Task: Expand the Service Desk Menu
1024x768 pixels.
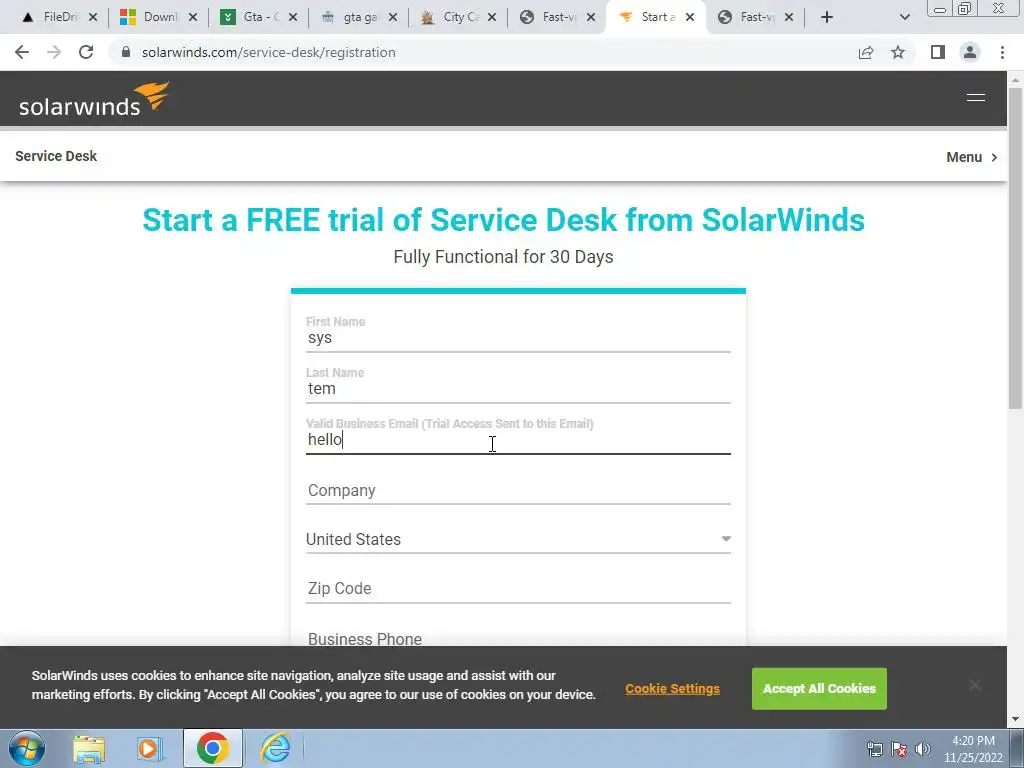Action: (x=972, y=157)
